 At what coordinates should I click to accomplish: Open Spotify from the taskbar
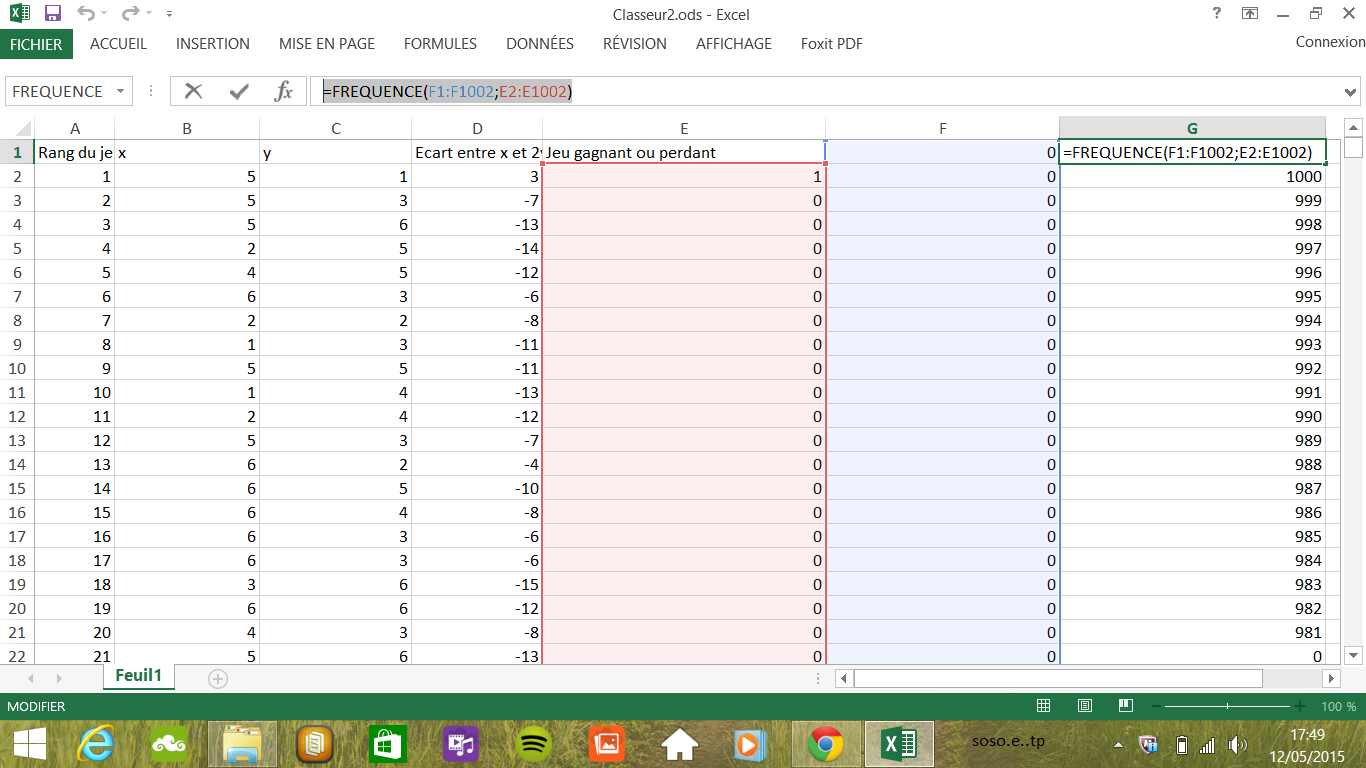coord(534,744)
